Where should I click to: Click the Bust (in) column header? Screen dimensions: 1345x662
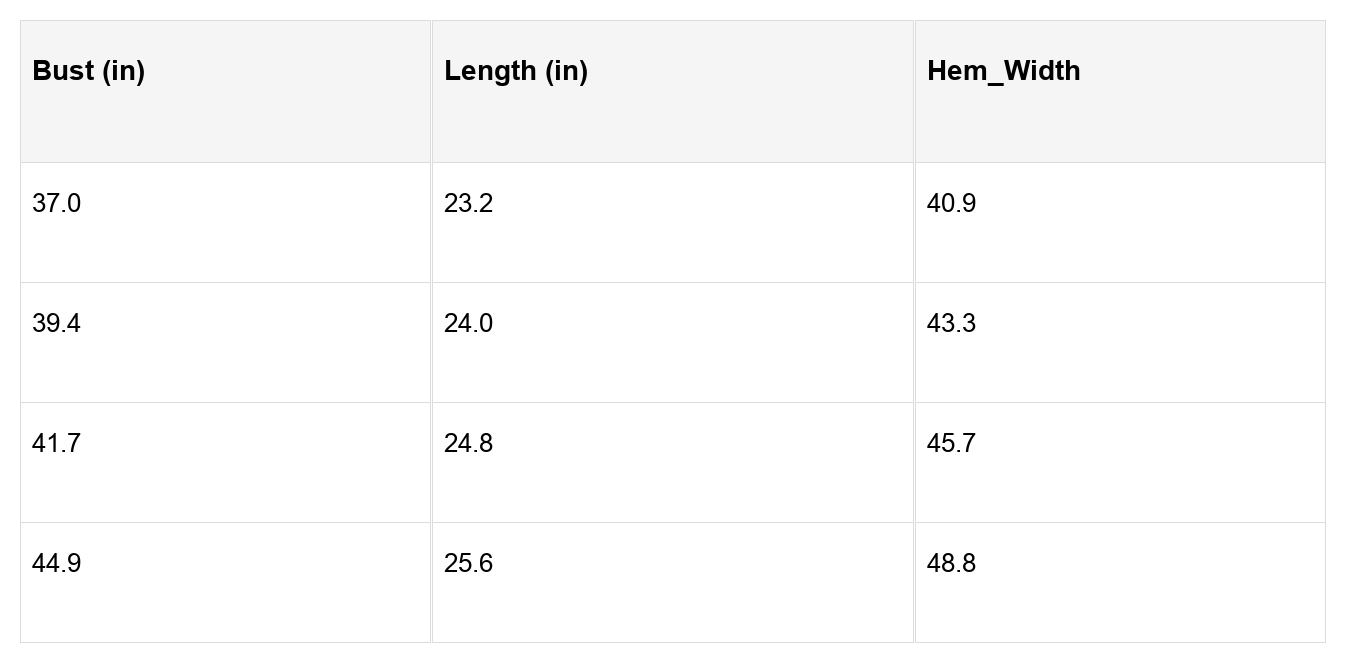(89, 71)
